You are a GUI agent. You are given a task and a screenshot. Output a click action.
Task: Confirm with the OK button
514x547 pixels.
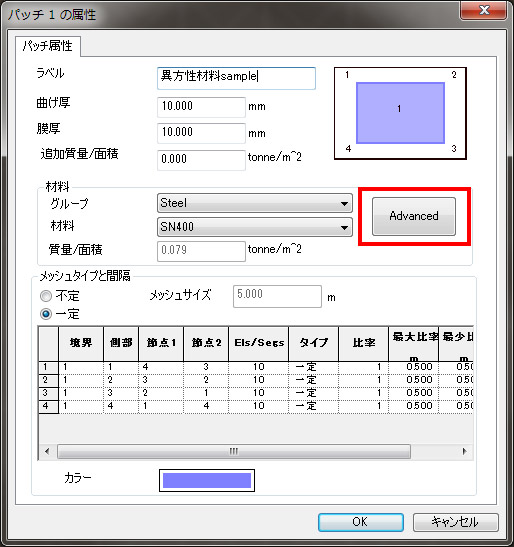(360, 522)
